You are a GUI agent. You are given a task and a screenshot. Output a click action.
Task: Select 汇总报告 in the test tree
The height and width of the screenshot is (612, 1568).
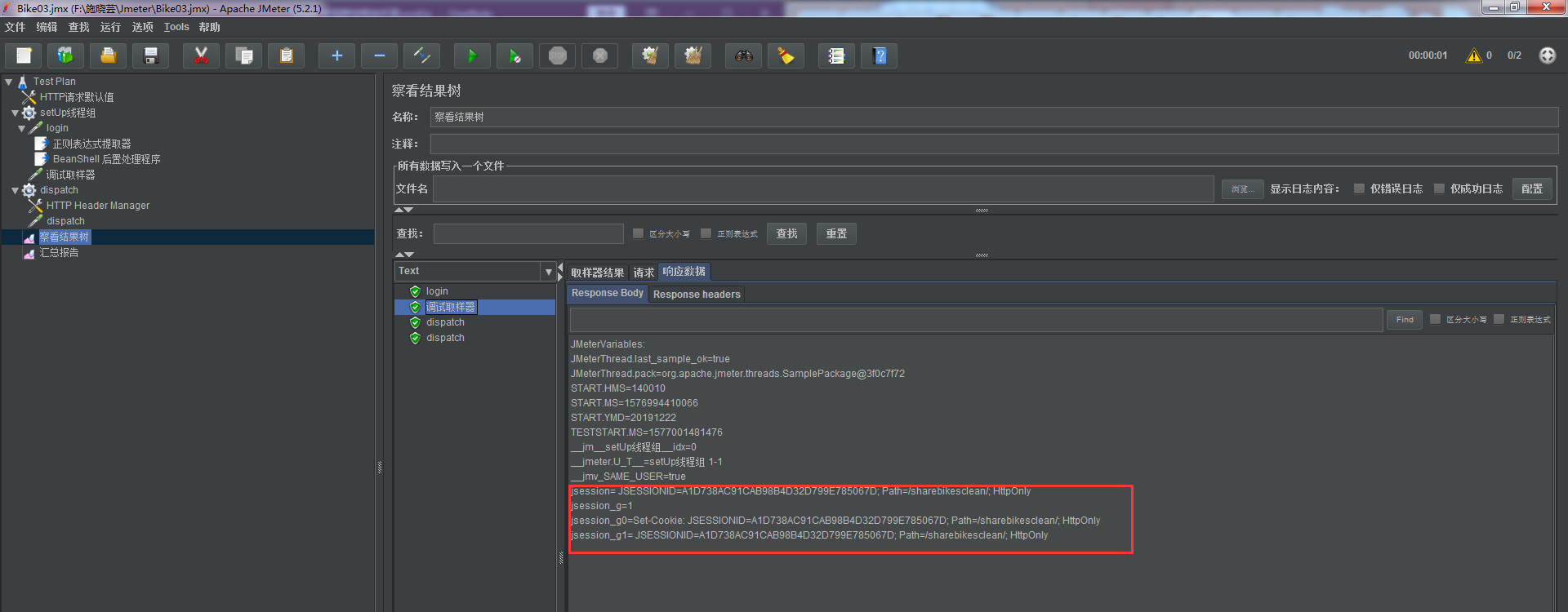[x=60, y=253]
